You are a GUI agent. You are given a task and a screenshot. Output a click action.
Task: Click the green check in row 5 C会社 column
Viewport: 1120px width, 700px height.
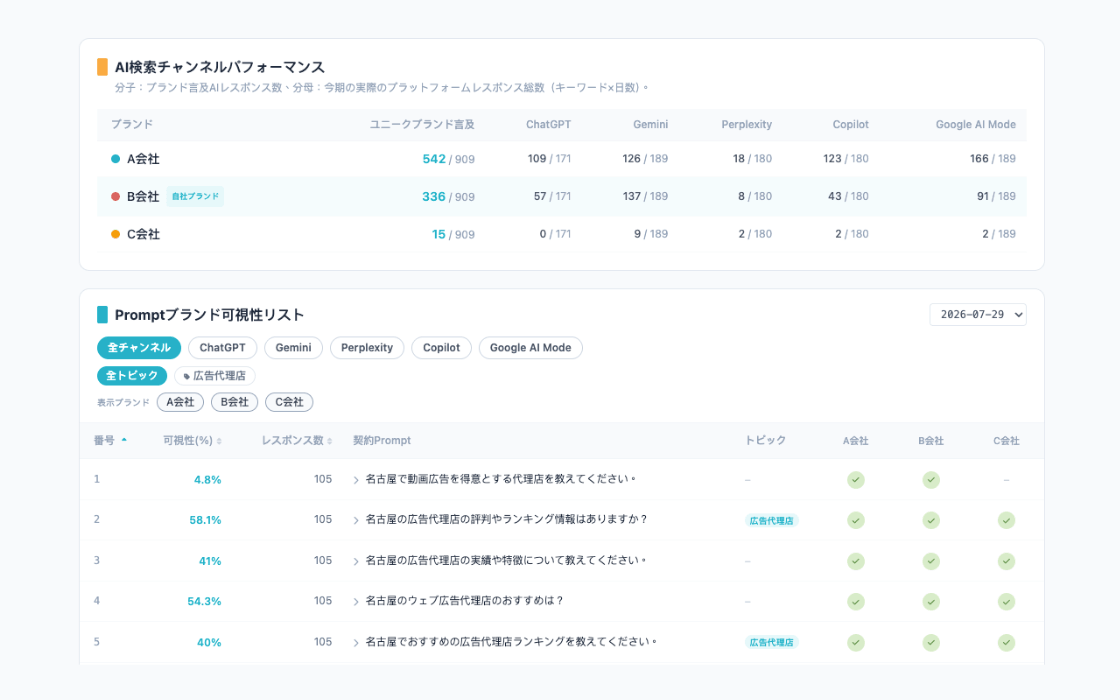click(x=1006, y=643)
